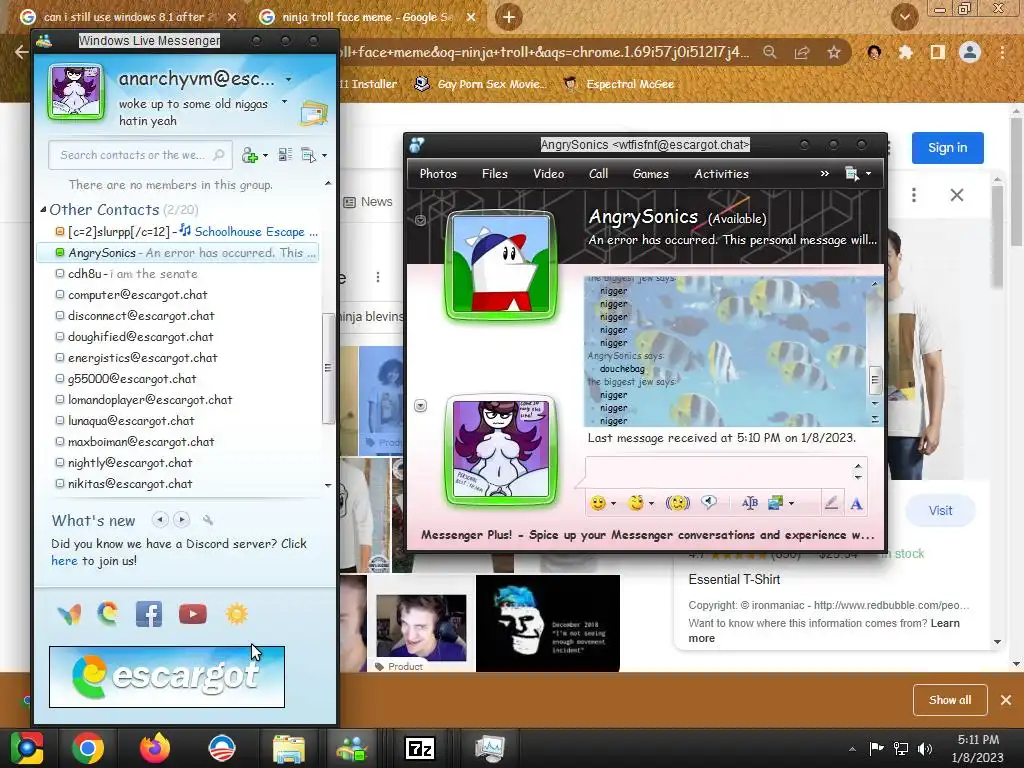Open the Photos menu in chat window

[438, 174]
